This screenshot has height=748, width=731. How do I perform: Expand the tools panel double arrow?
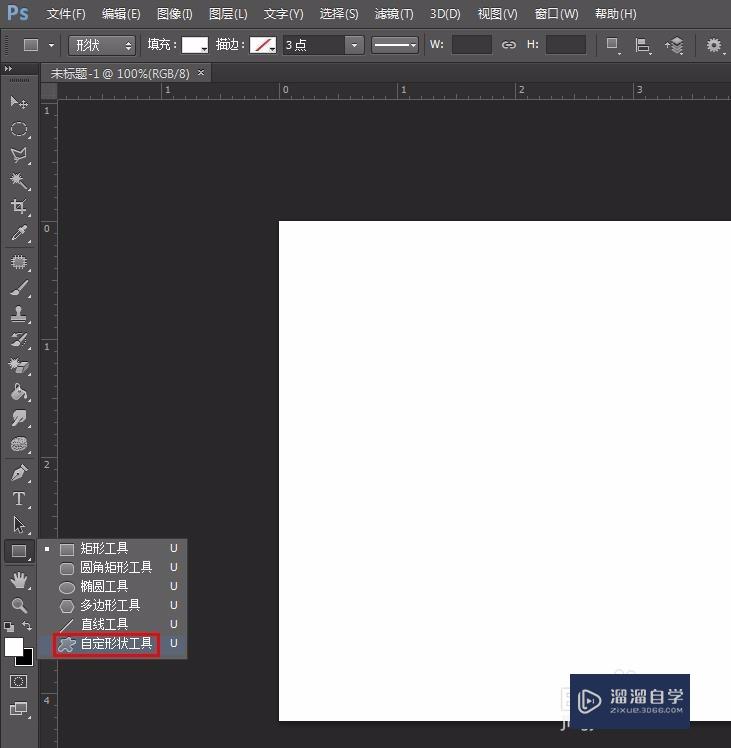coord(8,69)
